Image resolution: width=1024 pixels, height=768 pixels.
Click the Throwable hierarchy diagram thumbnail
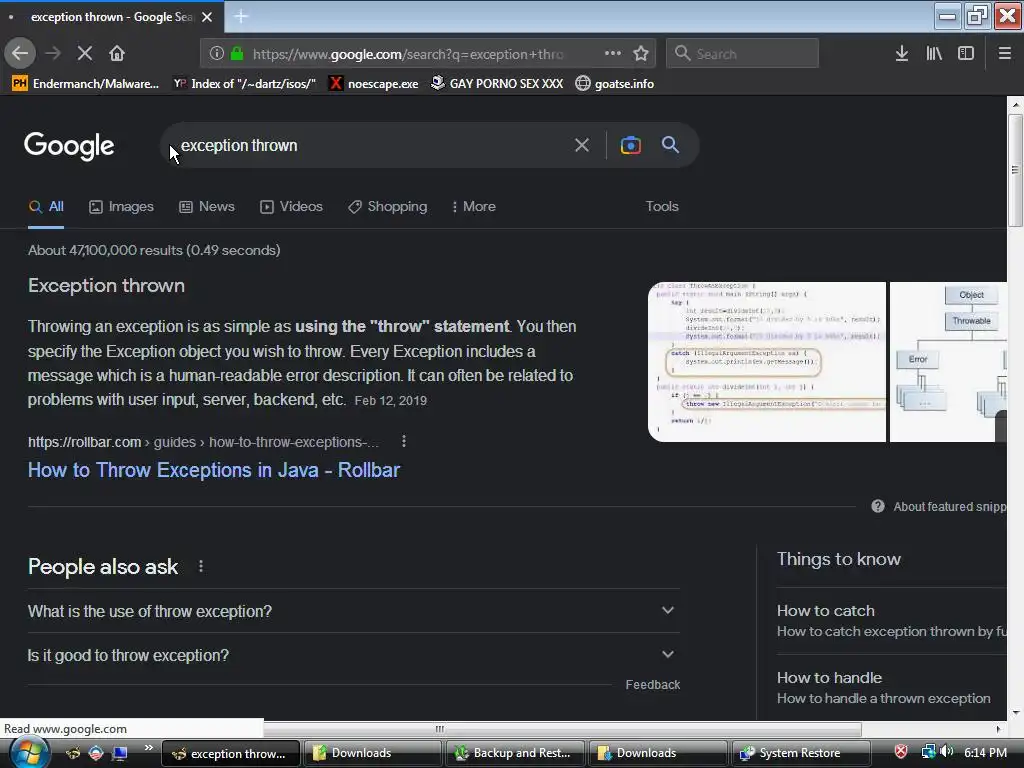(x=948, y=362)
